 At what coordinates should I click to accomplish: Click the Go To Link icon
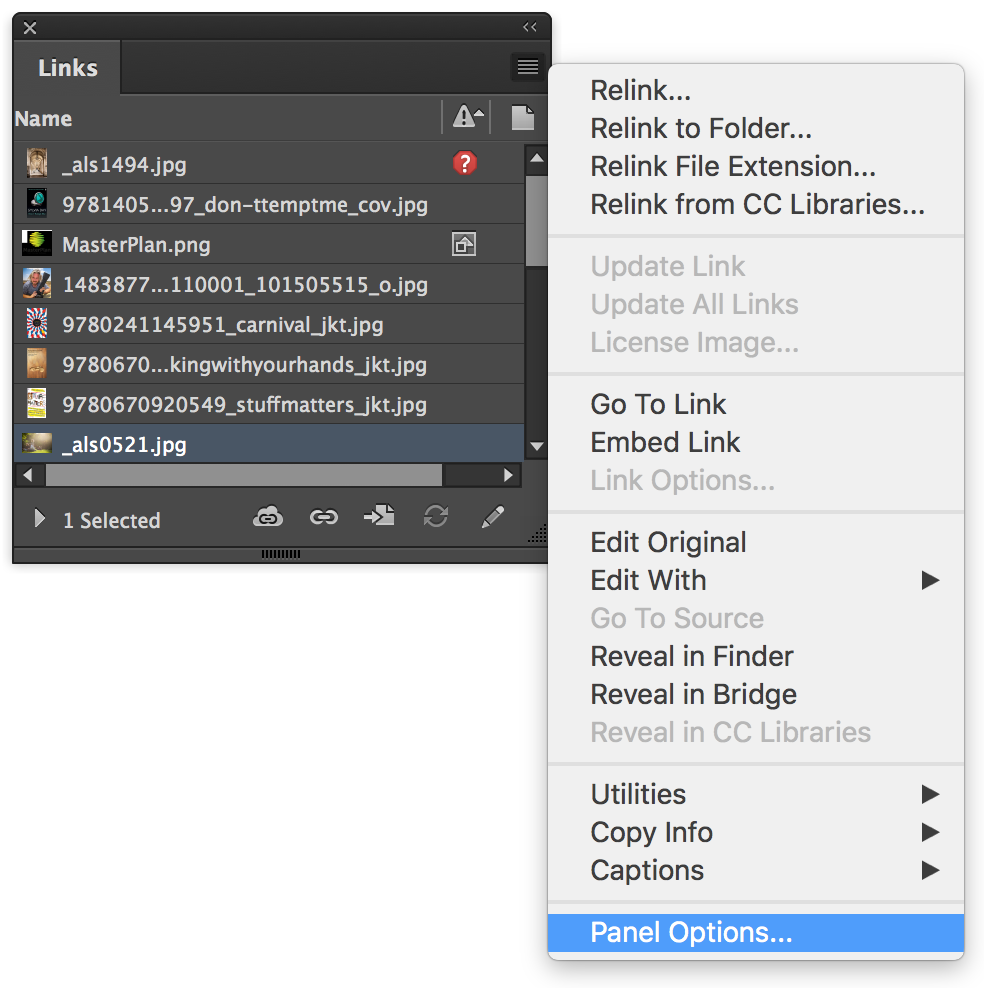pos(379,516)
